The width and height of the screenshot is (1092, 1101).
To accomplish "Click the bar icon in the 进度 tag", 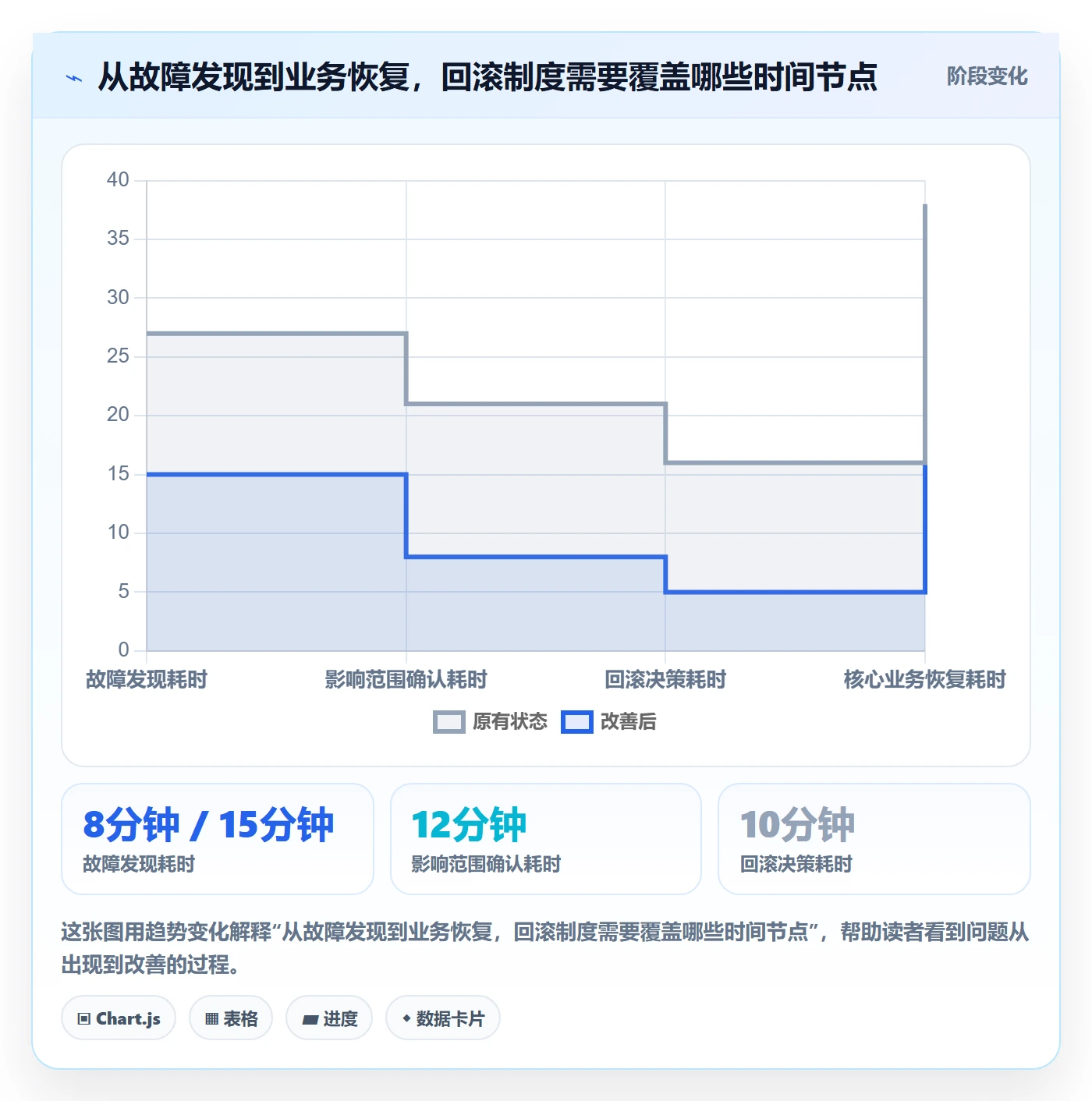I will click(310, 1019).
